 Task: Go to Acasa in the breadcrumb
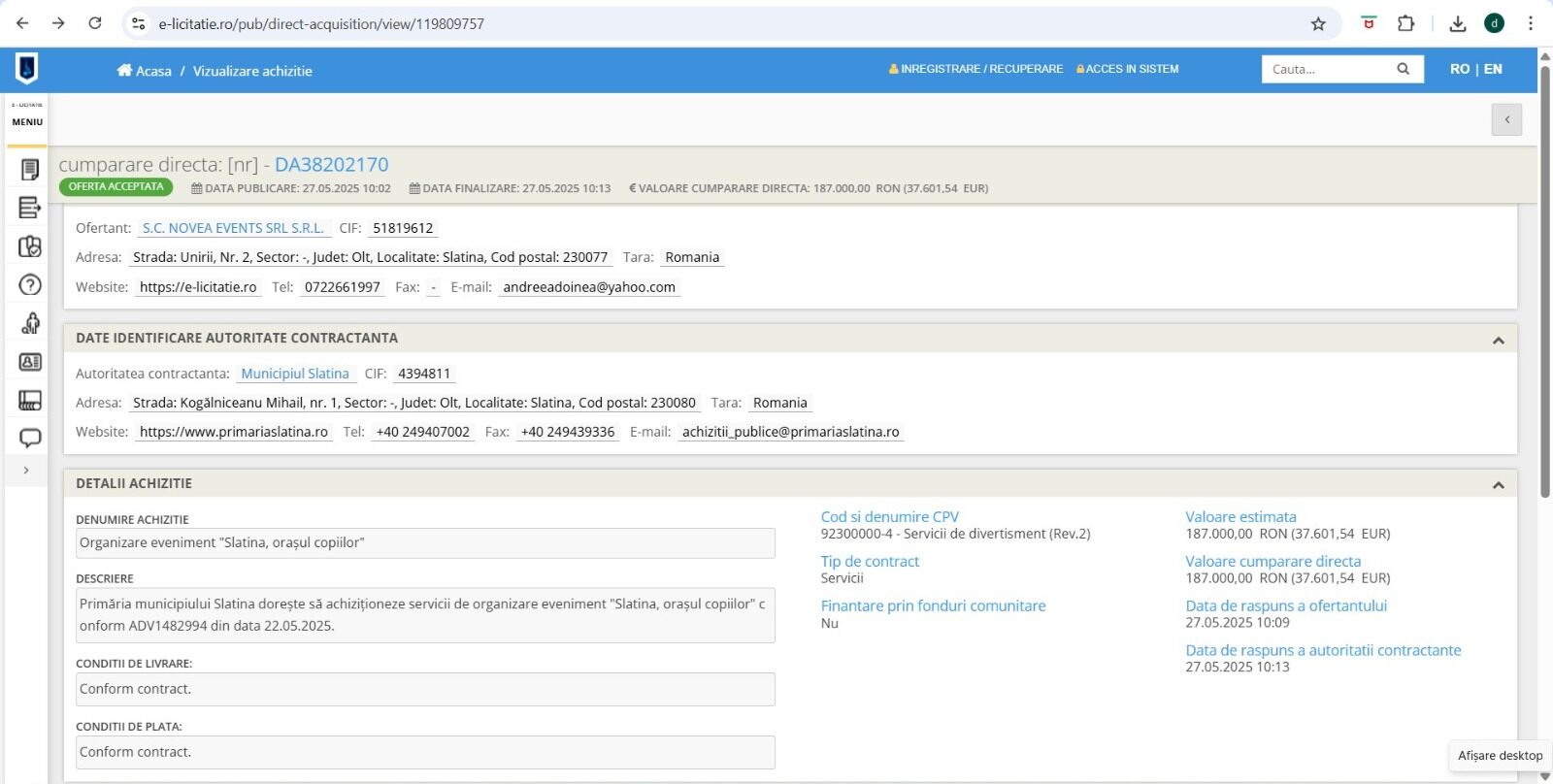[145, 71]
